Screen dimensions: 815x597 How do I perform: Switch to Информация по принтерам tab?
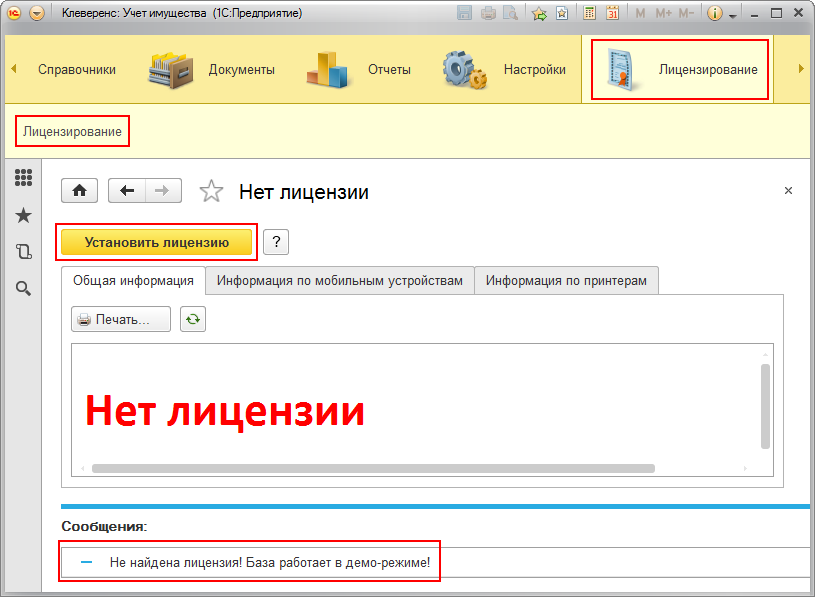[x=567, y=281]
